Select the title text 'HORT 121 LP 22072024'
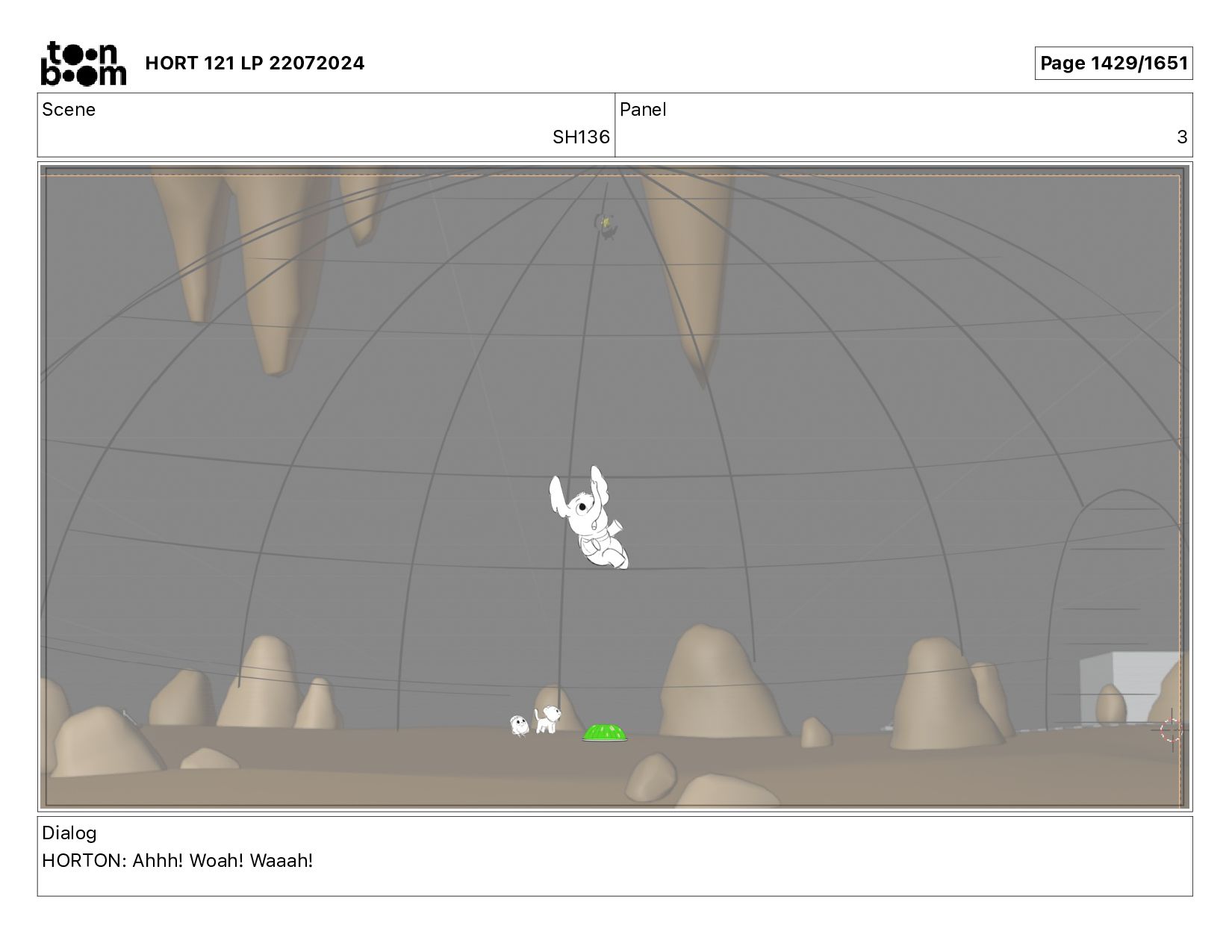The image size is (1232, 952). tap(255, 63)
